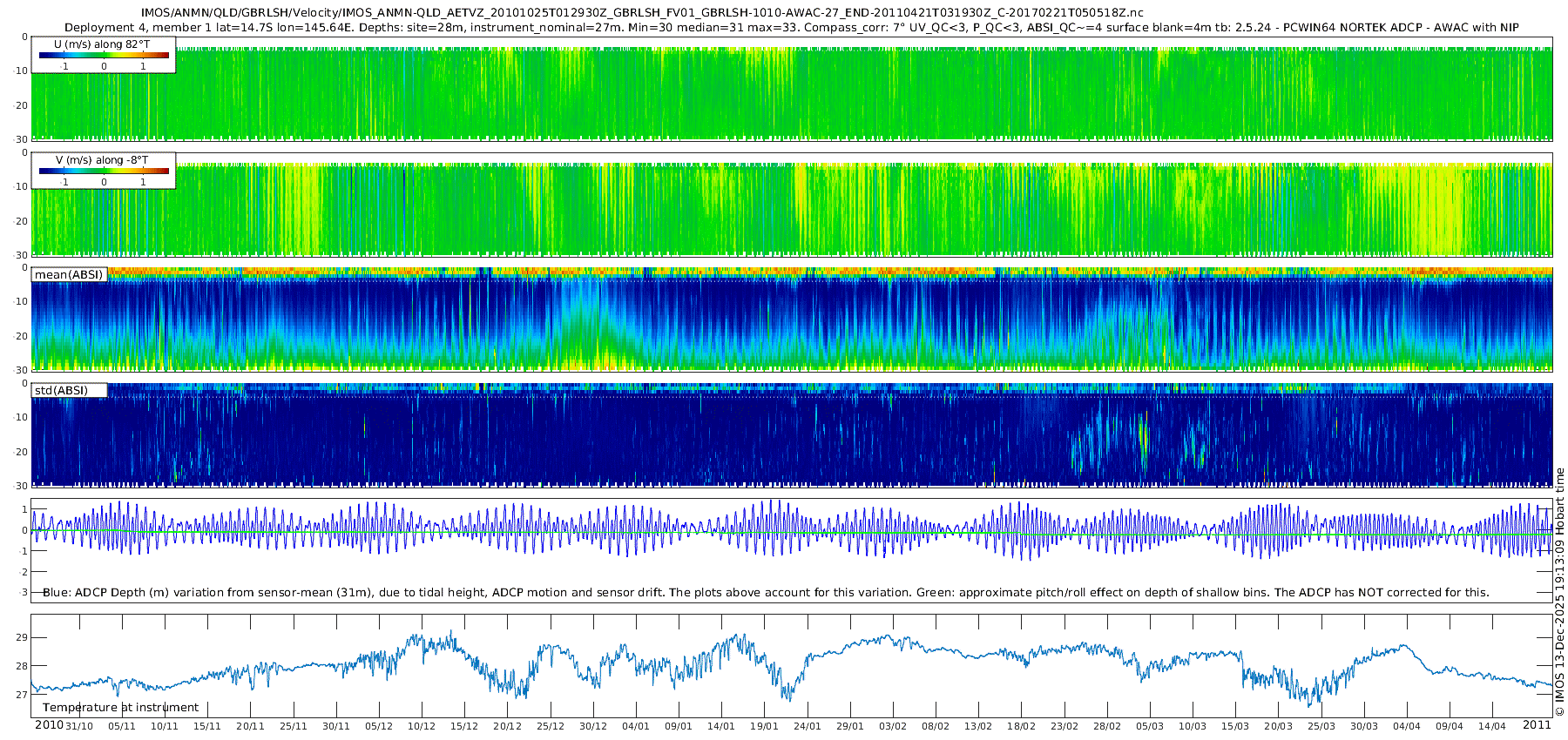Click the "04/04" date tick label
This screenshot has height=740, width=1568.
pos(1407,726)
